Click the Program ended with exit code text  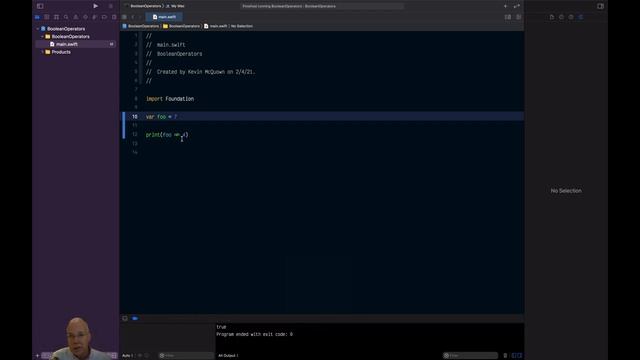pyautogui.click(x=254, y=334)
